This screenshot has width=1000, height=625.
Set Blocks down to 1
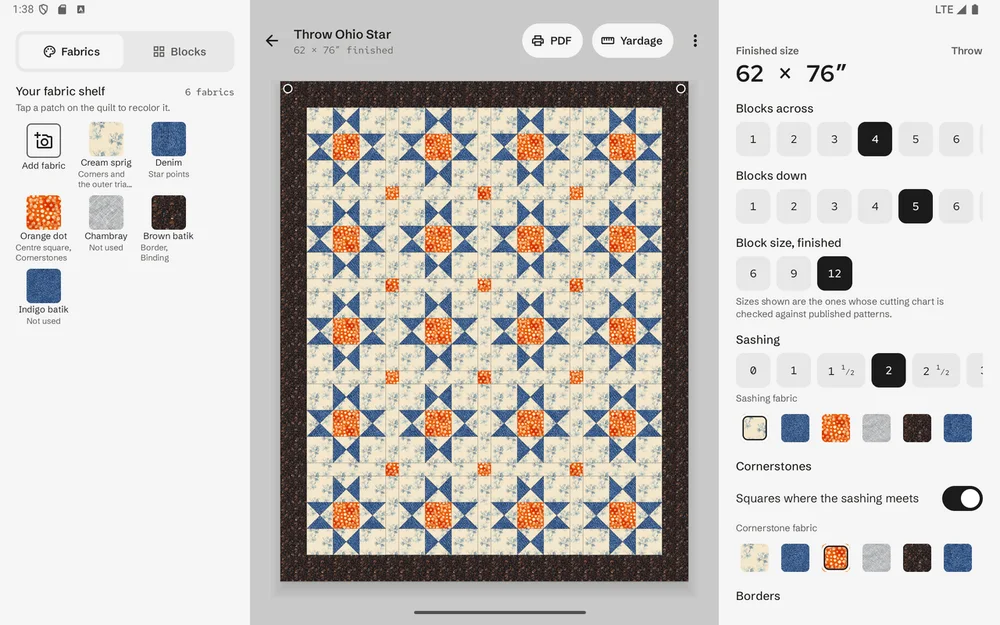coord(753,206)
